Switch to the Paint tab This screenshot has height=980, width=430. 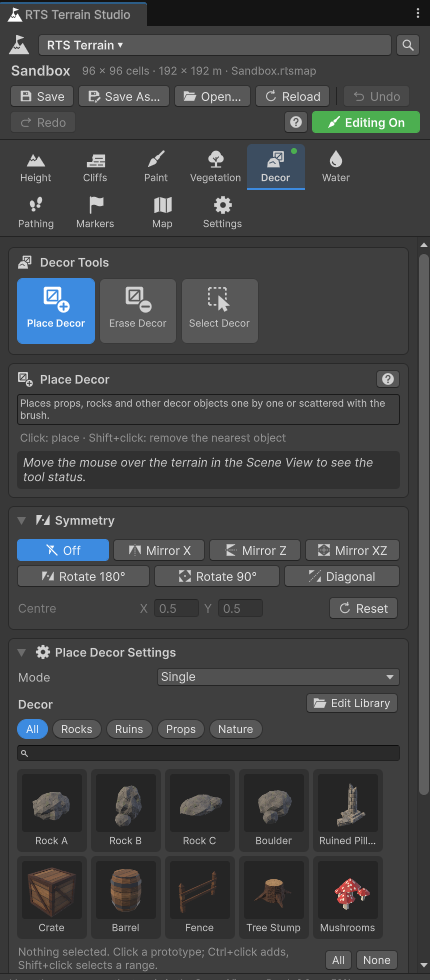[156, 167]
